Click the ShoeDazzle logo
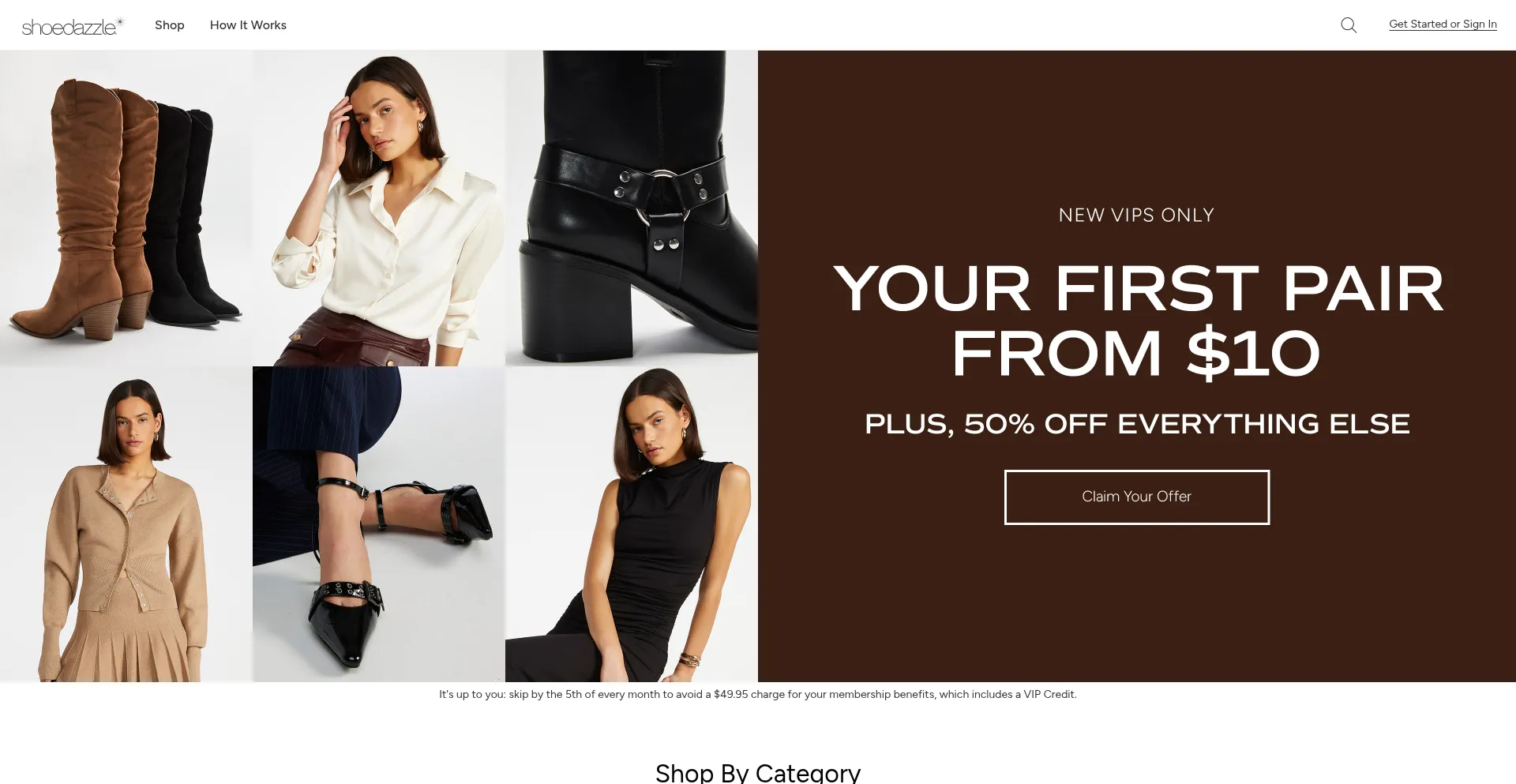The width and height of the screenshot is (1516, 784). [73, 26]
